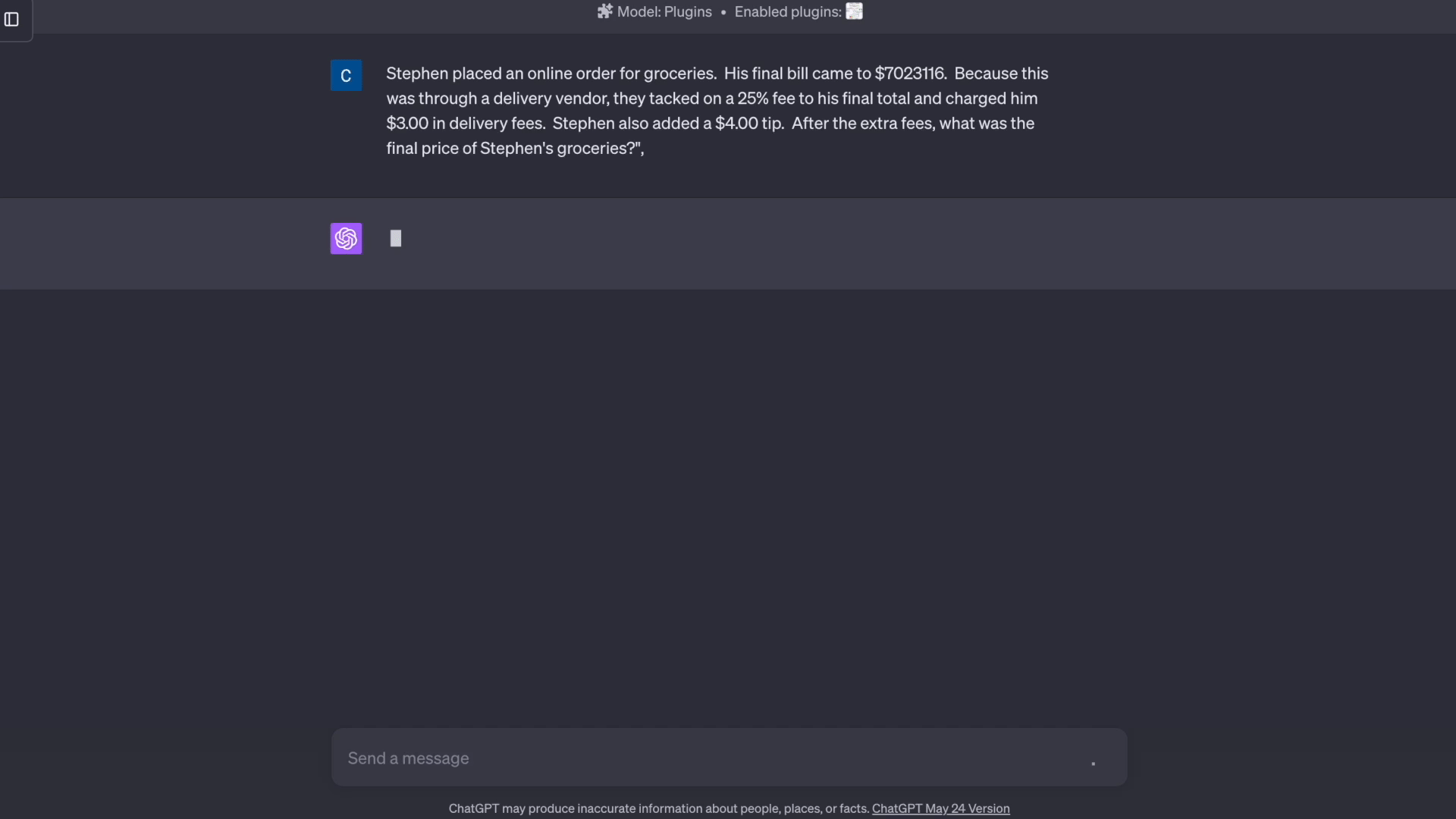
Task: Select Stephen's grocery question message
Action: (x=717, y=111)
